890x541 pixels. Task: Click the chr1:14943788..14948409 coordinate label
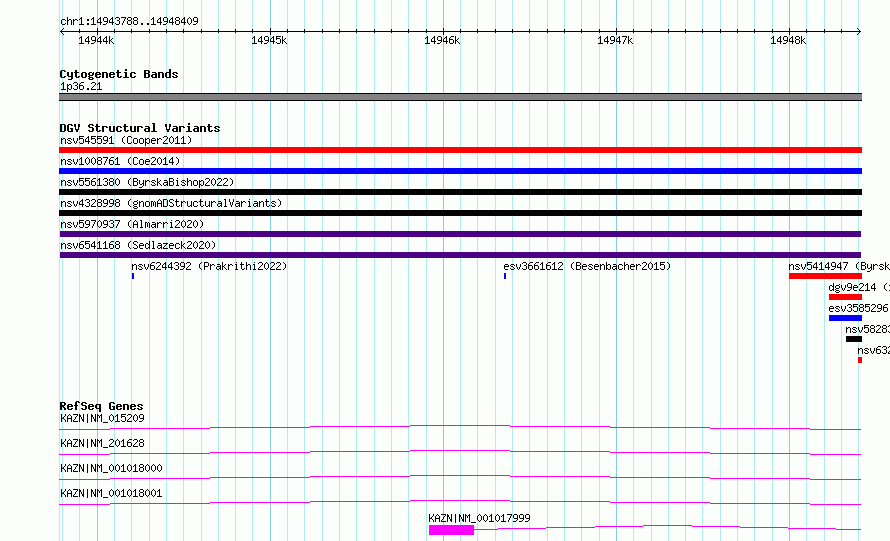pos(129,21)
